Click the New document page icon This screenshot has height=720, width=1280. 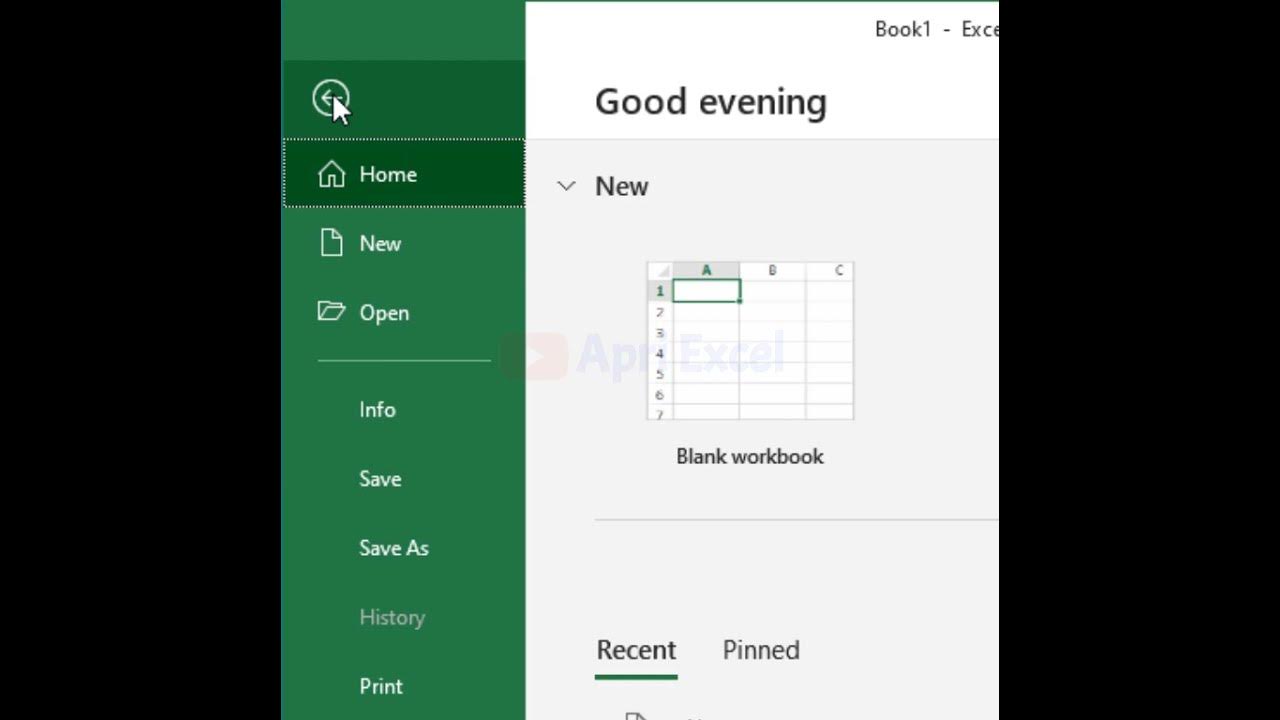point(331,243)
